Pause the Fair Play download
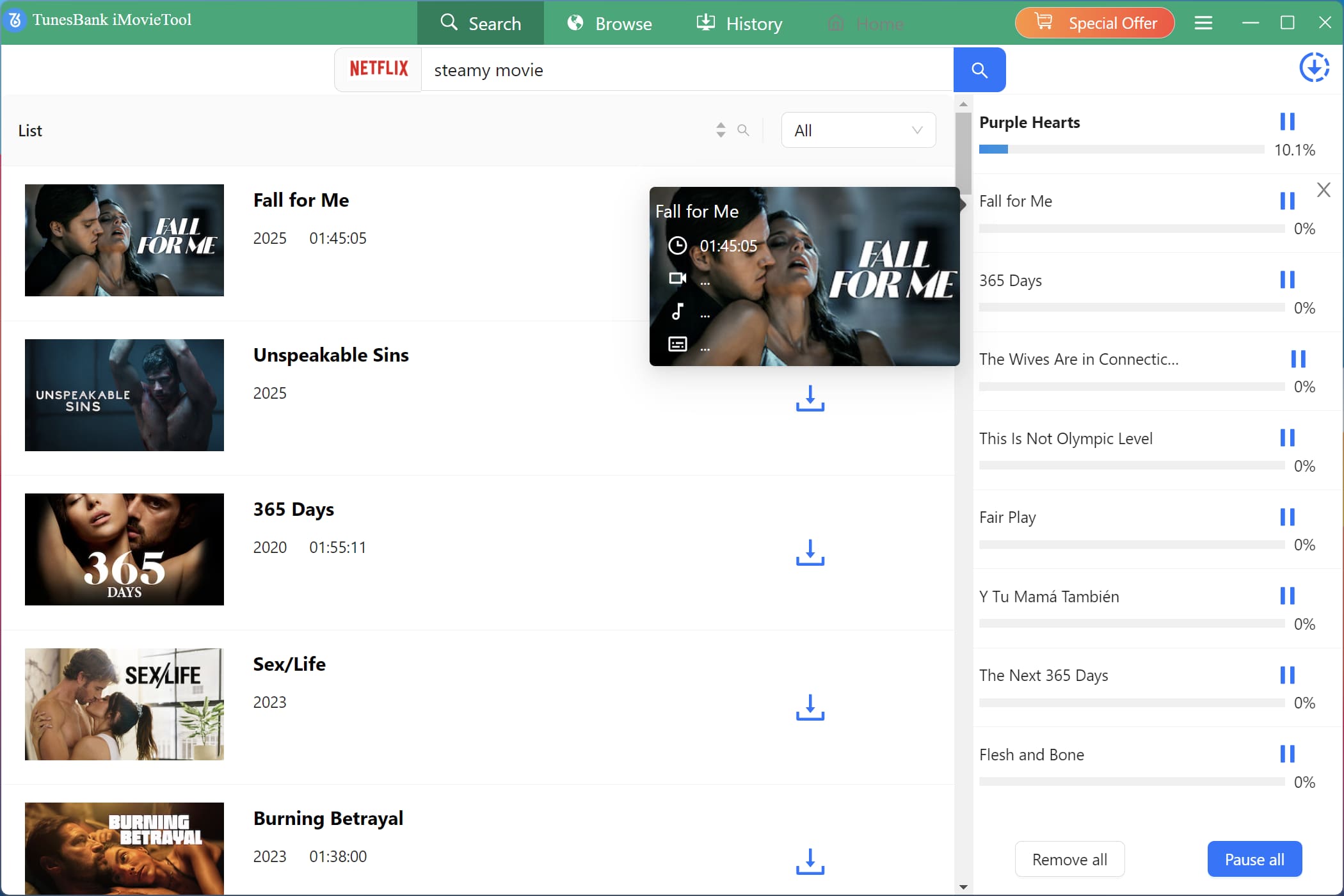Screen dimensions: 1344x896 click(x=1287, y=516)
